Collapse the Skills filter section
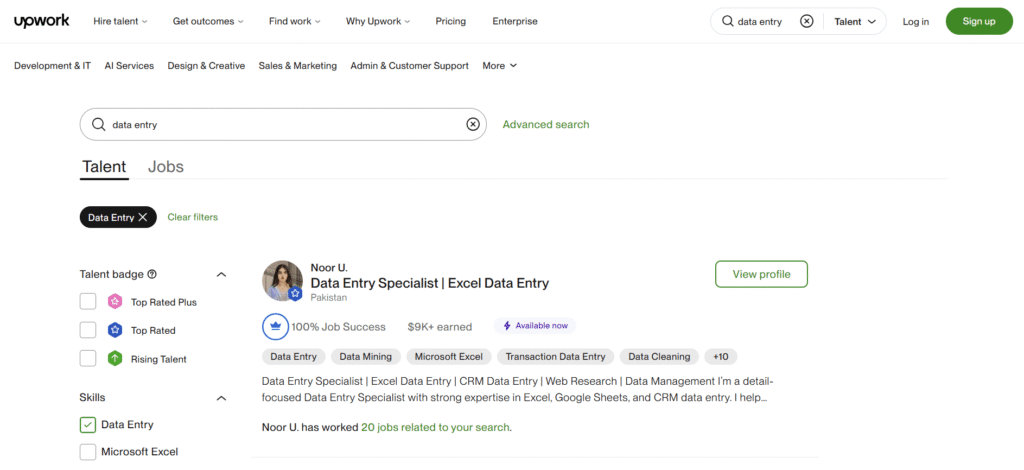The height and width of the screenshot is (470, 1024). pyautogui.click(x=221, y=398)
